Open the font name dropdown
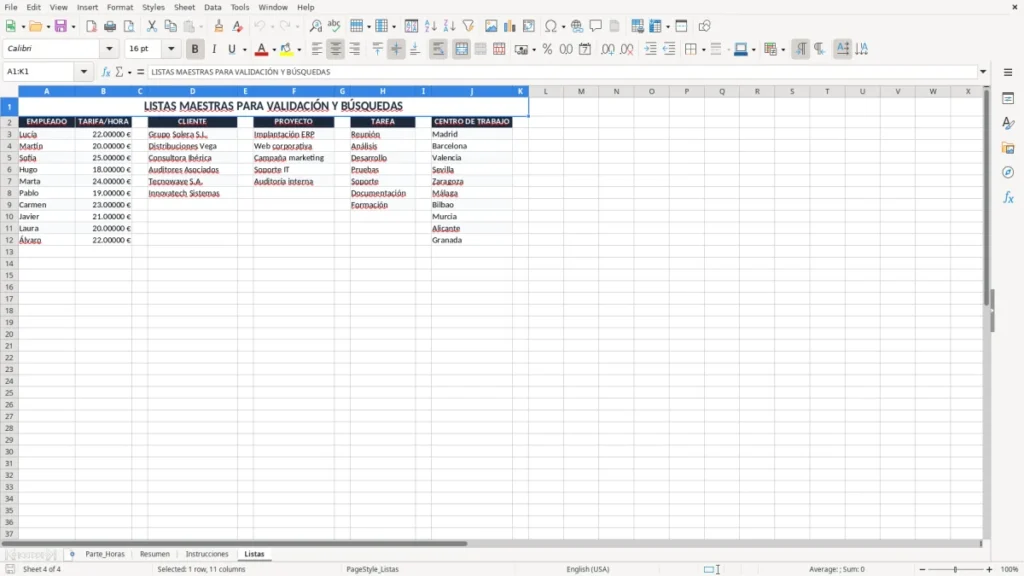The height and width of the screenshot is (576, 1024). coord(109,48)
